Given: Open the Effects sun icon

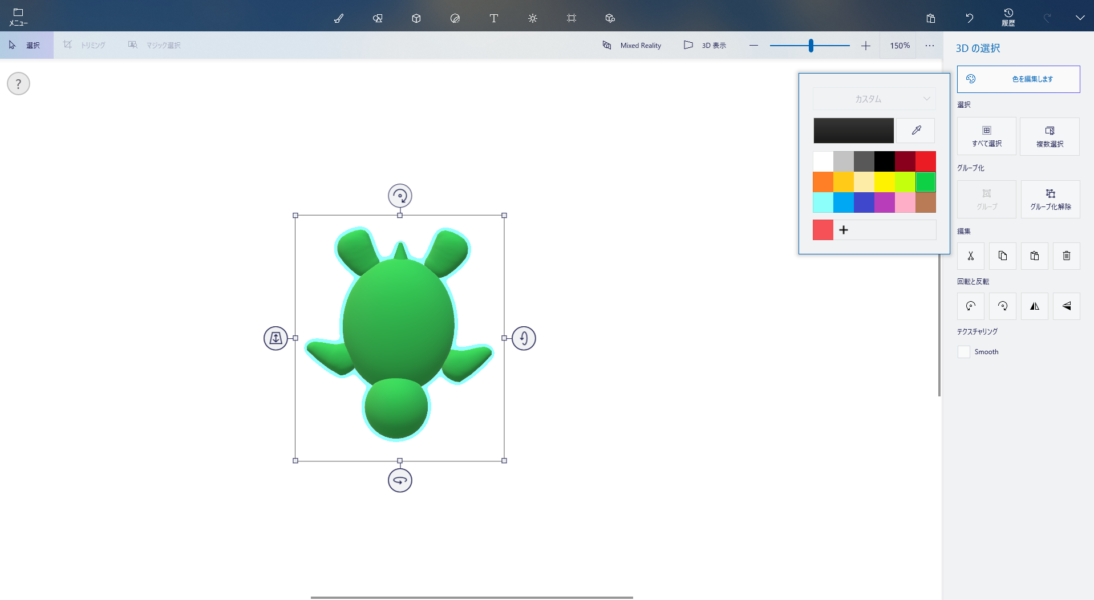Looking at the screenshot, I should point(532,18).
